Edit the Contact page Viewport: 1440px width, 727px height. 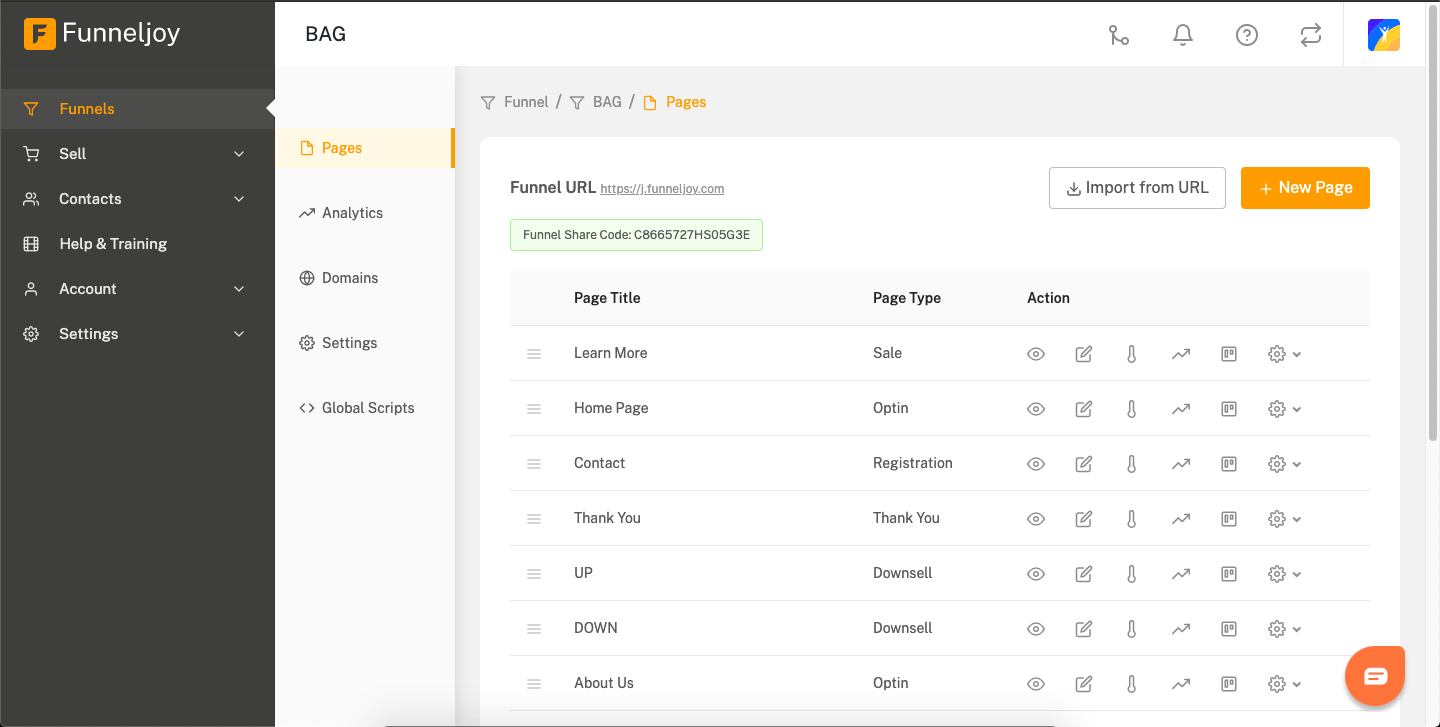(x=1084, y=464)
